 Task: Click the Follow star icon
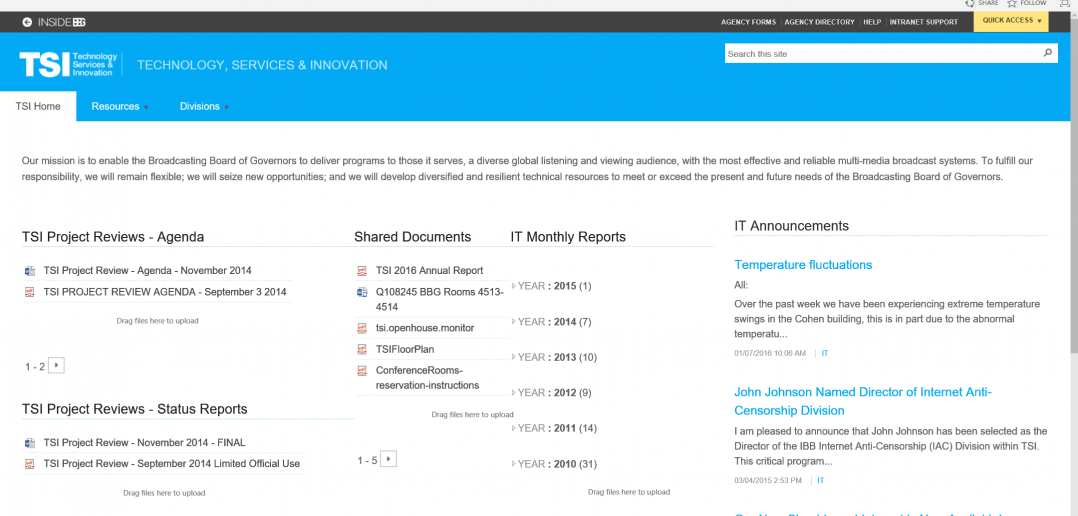click(x=1012, y=3)
